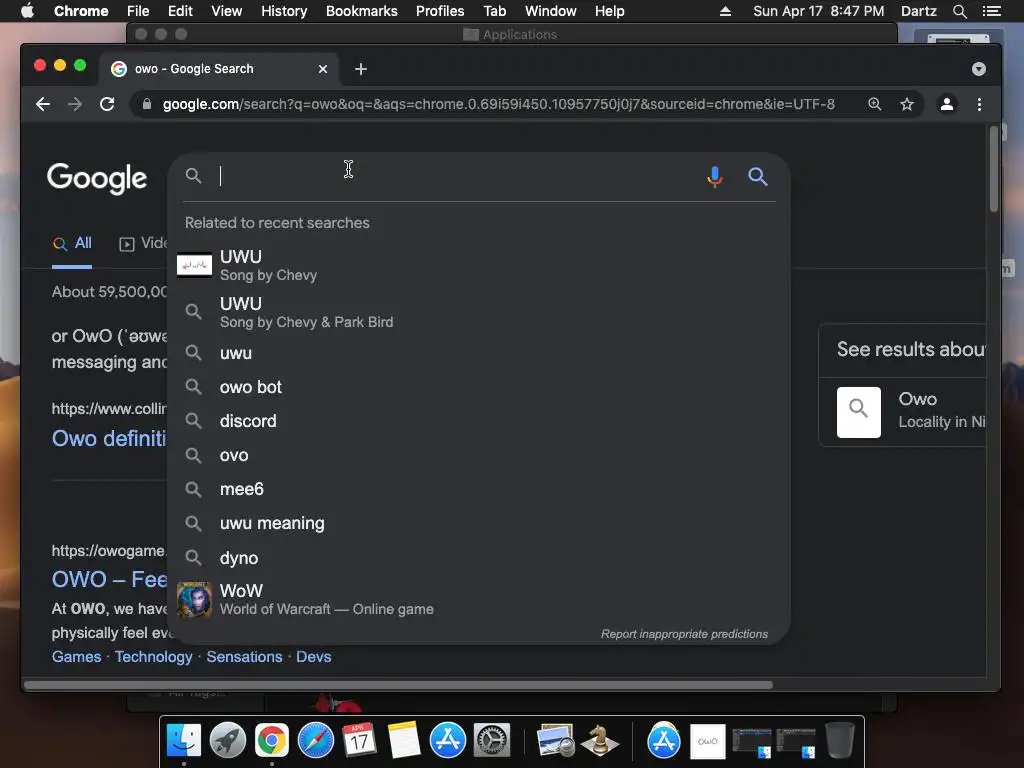Click the Sensations sitelink
Image resolution: width=1024 pixels, height=768 pixels.
tap(244, 657)
